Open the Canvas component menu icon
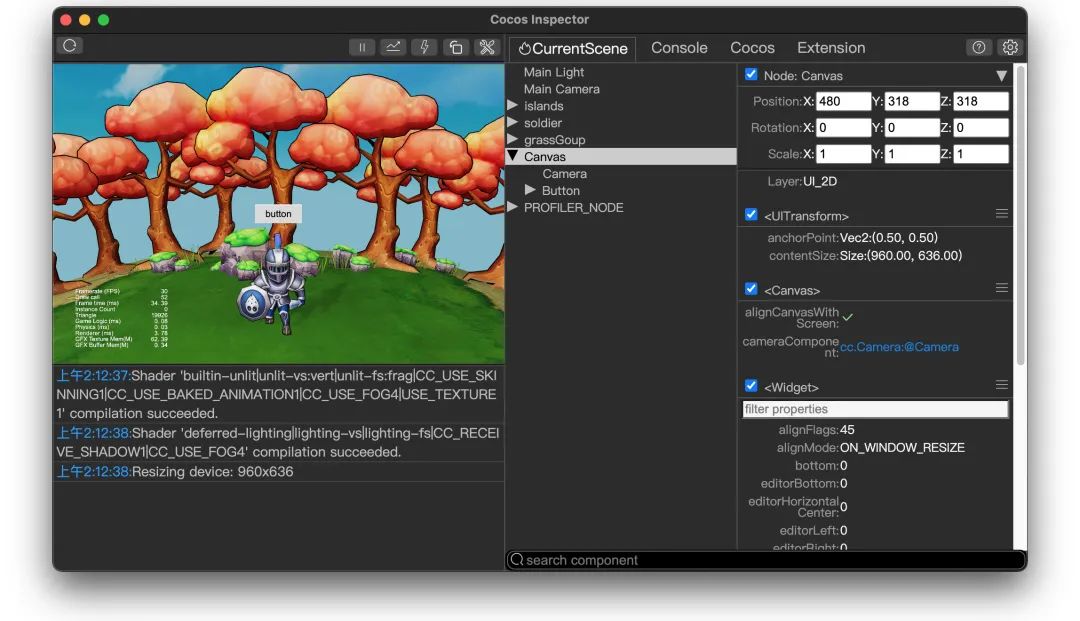1080x621 pixels. (x=1001, y=288)
